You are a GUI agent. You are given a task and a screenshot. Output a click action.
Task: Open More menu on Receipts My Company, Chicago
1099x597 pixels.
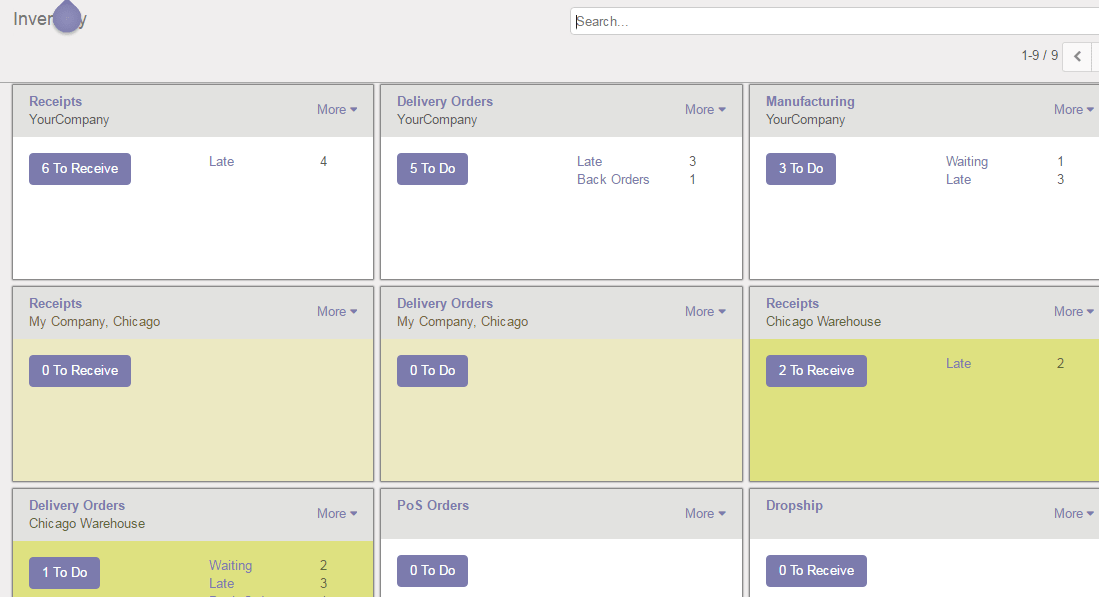point(336,311)
